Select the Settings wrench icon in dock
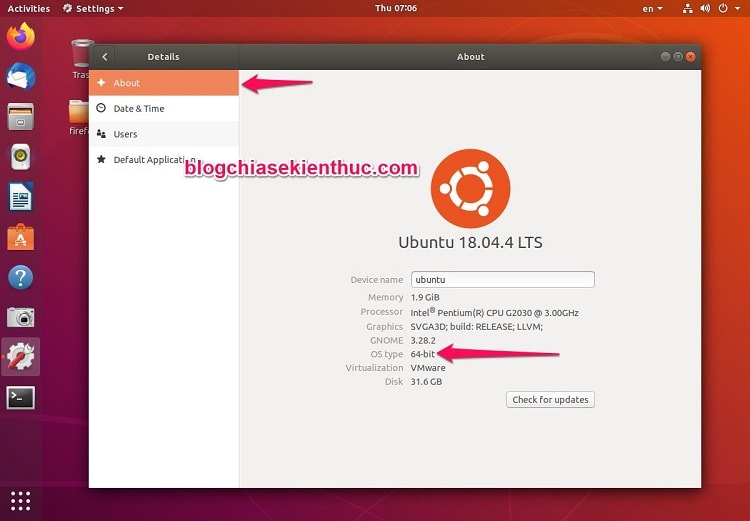 tap(21, 357)
